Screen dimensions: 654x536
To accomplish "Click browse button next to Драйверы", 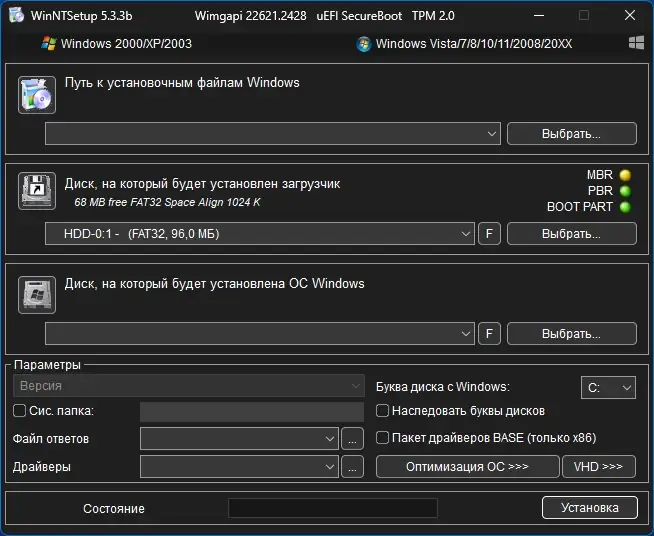I will (352, 466).
